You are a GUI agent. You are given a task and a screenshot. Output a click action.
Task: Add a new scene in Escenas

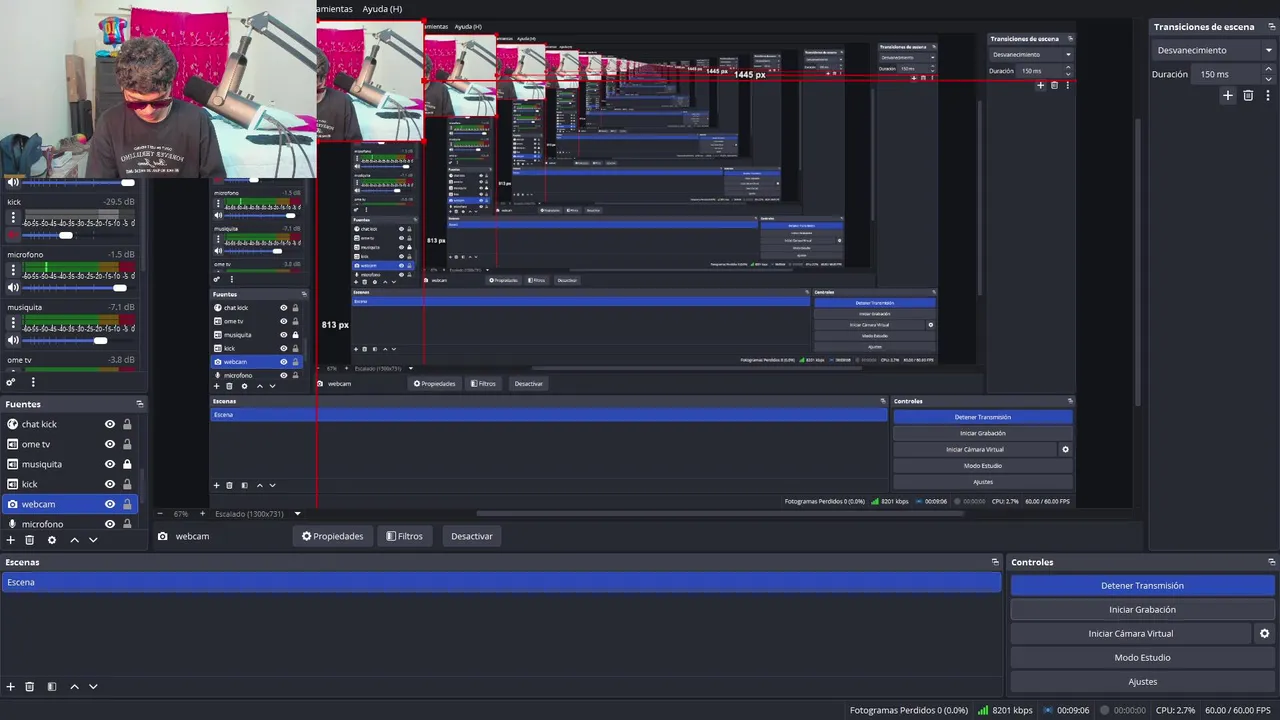pos(11,687)
